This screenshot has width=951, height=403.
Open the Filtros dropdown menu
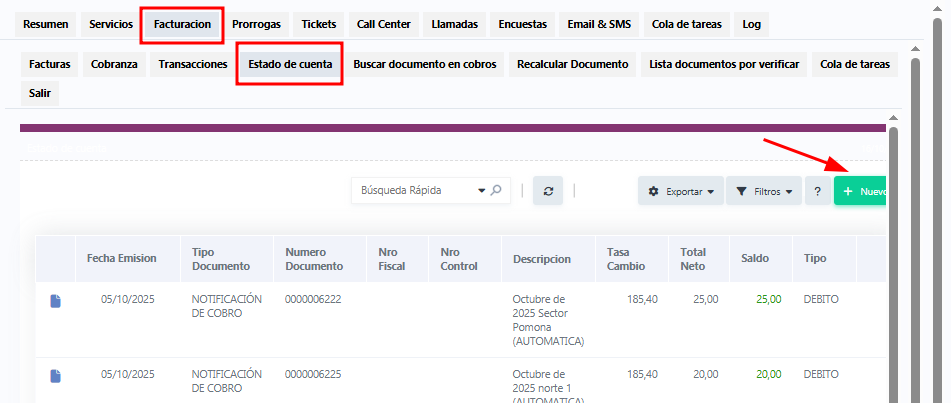click(764, 191)
